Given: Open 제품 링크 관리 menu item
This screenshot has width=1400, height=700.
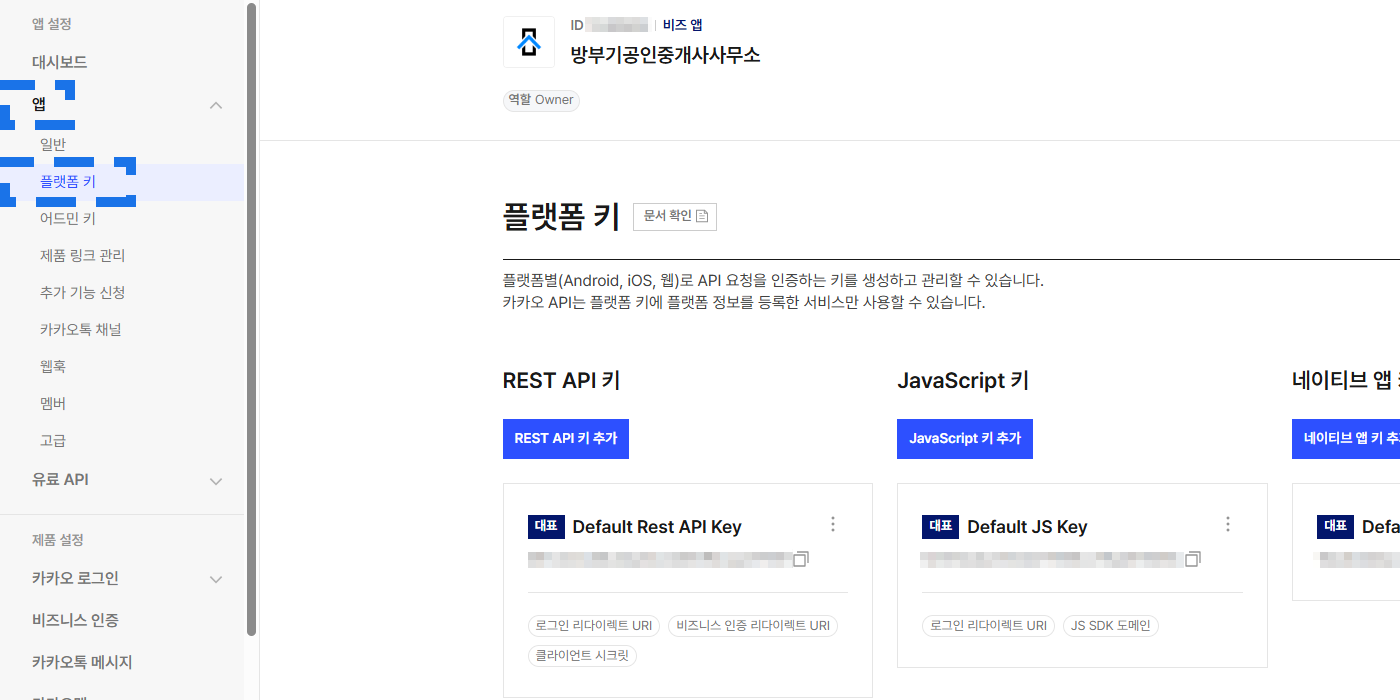Looking at the screenshot, I should [83, 256].
